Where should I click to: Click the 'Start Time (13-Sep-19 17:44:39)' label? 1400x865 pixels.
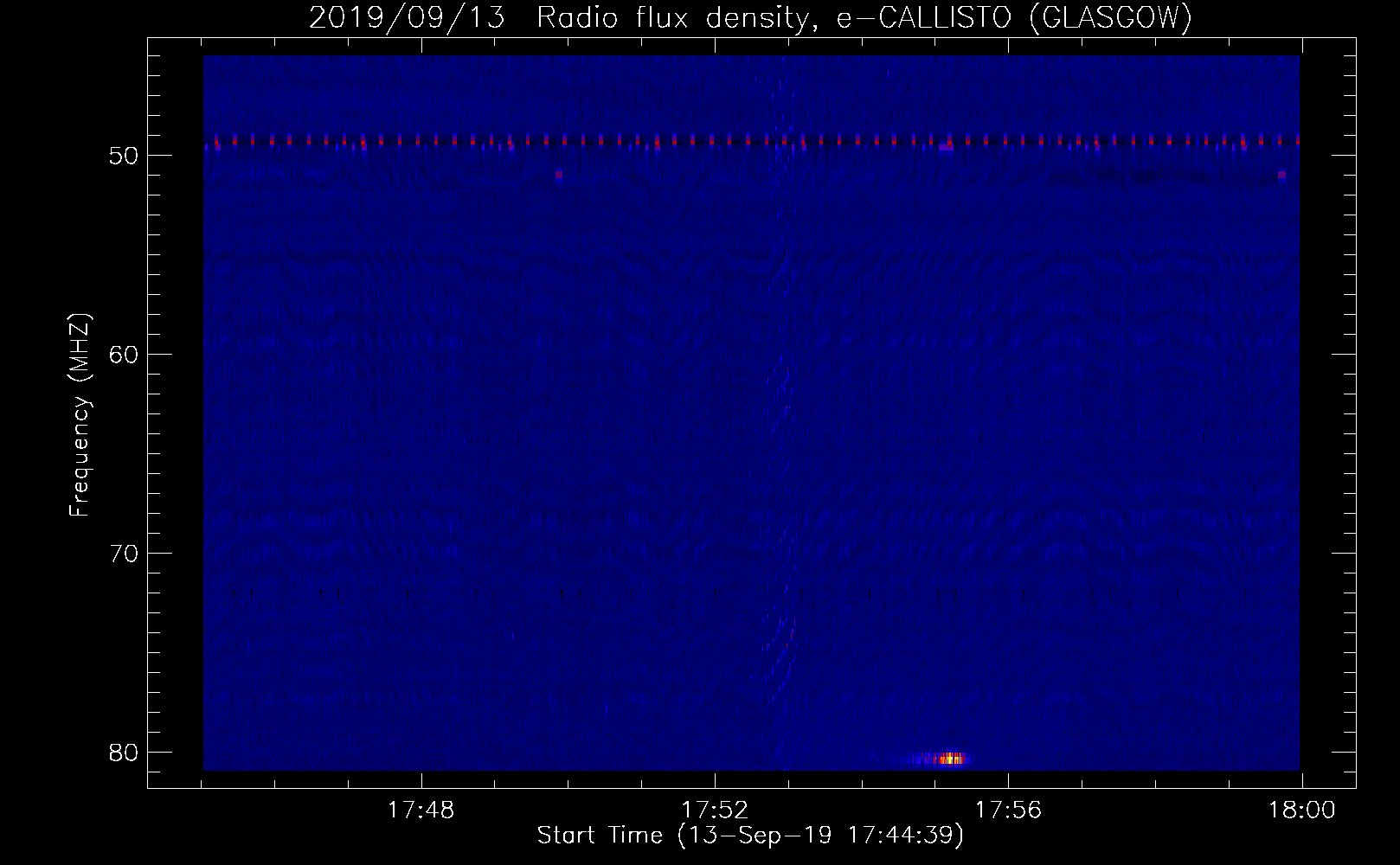coord(750,836)
